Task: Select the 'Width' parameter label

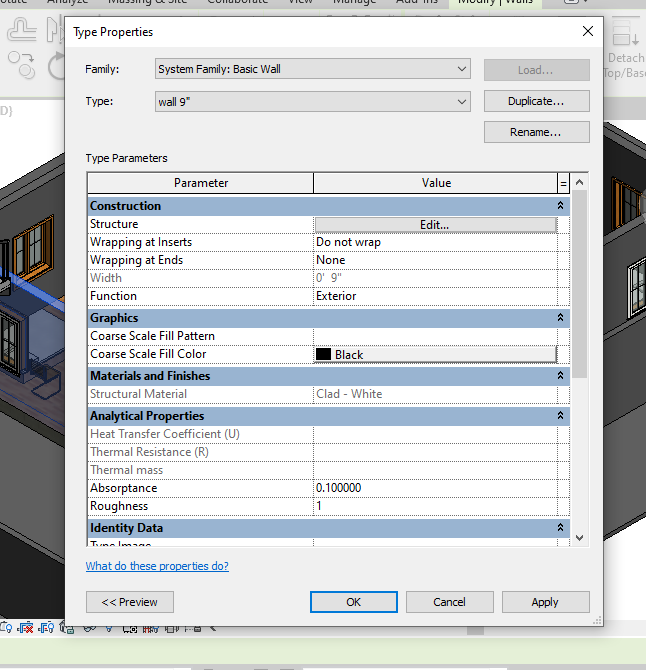Action: [x=106, y=278]
